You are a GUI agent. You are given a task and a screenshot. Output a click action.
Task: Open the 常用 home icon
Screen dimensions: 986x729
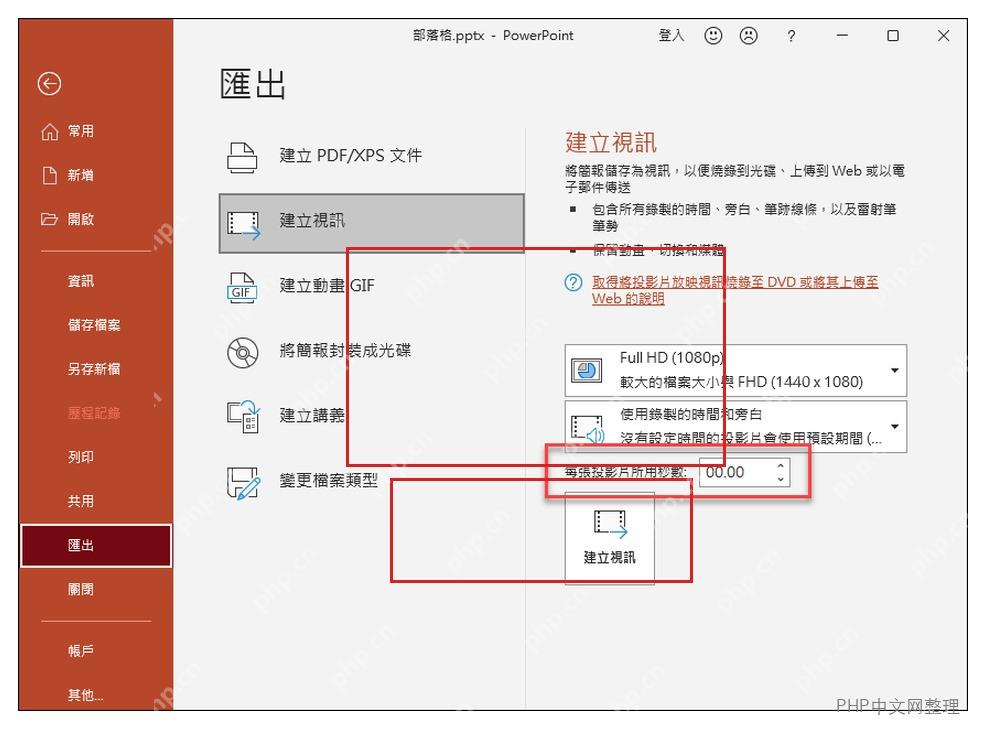coord(49,131)
